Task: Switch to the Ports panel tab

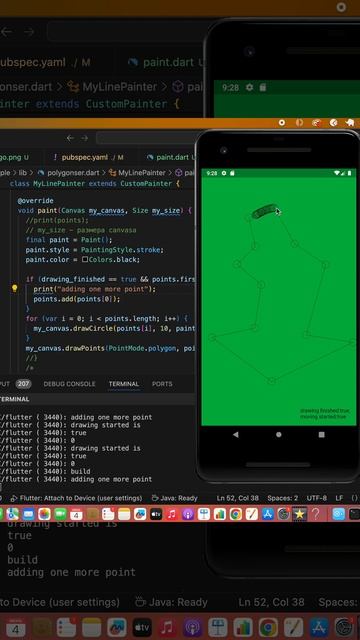Action: click(162, 384)
